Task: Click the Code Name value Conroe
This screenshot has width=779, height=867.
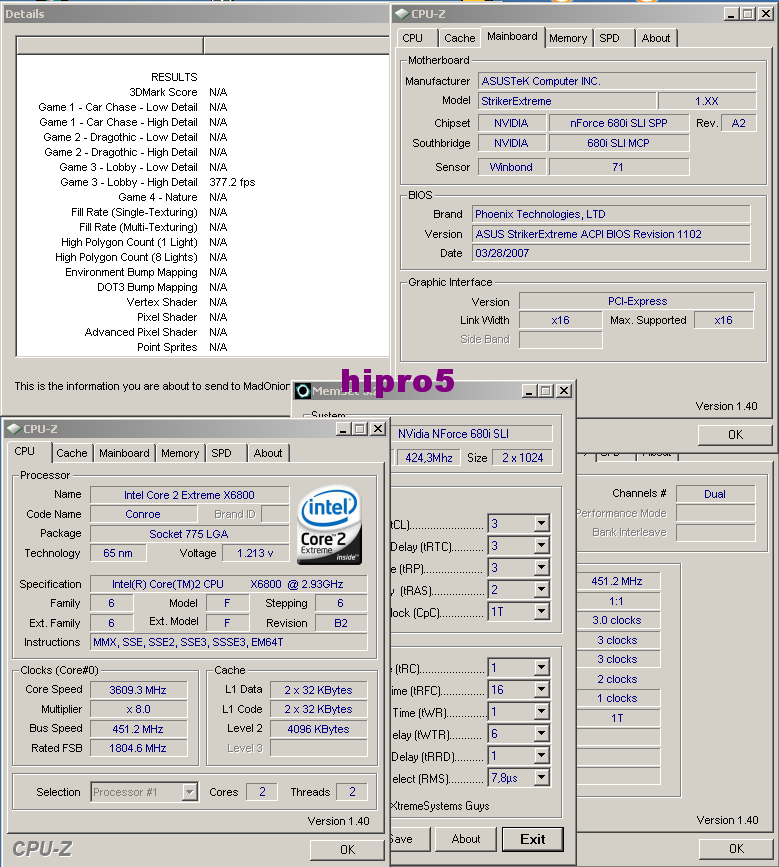Action: pos(143,514)
